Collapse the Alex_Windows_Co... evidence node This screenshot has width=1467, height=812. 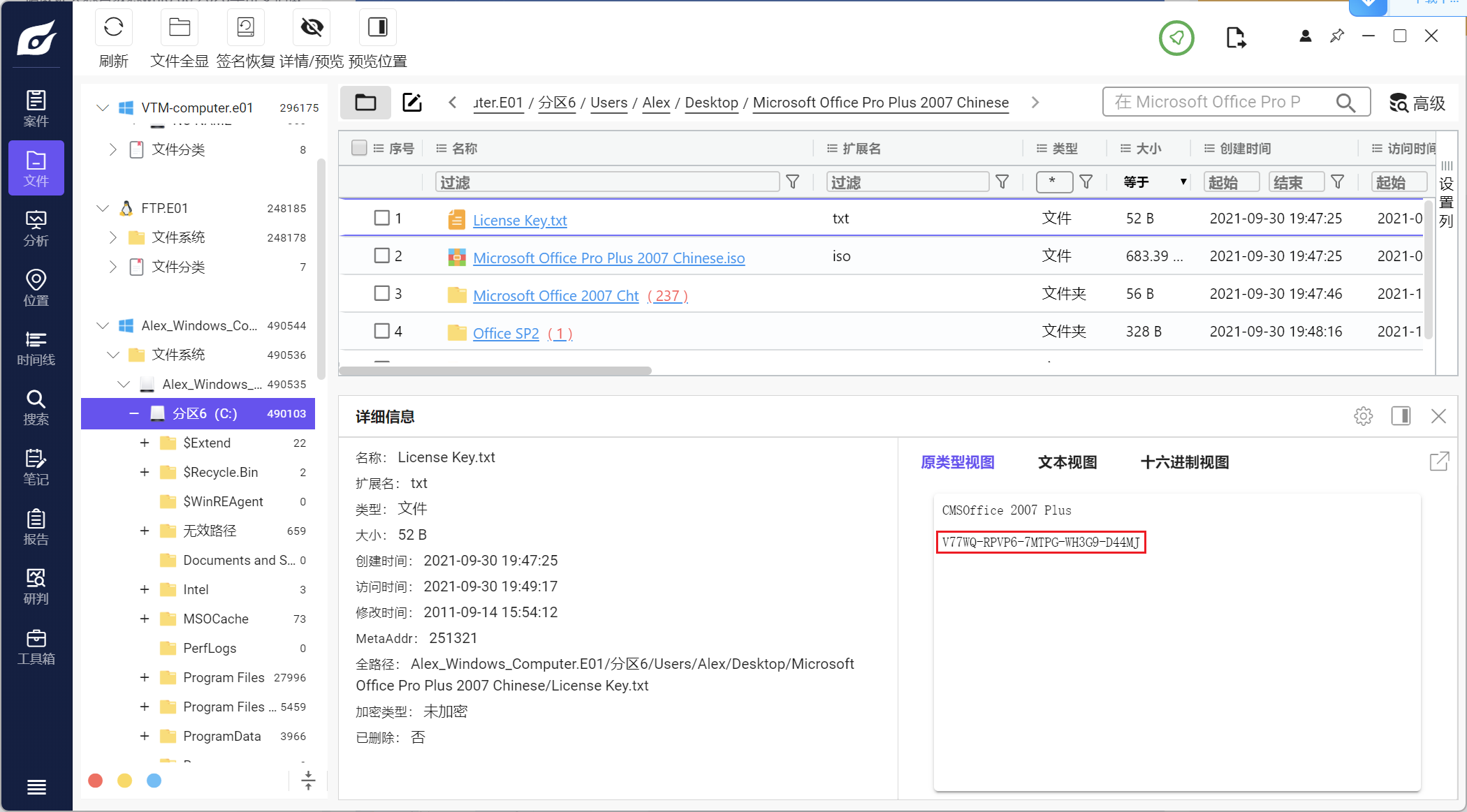pyautogui.click(x=103, y=325)
